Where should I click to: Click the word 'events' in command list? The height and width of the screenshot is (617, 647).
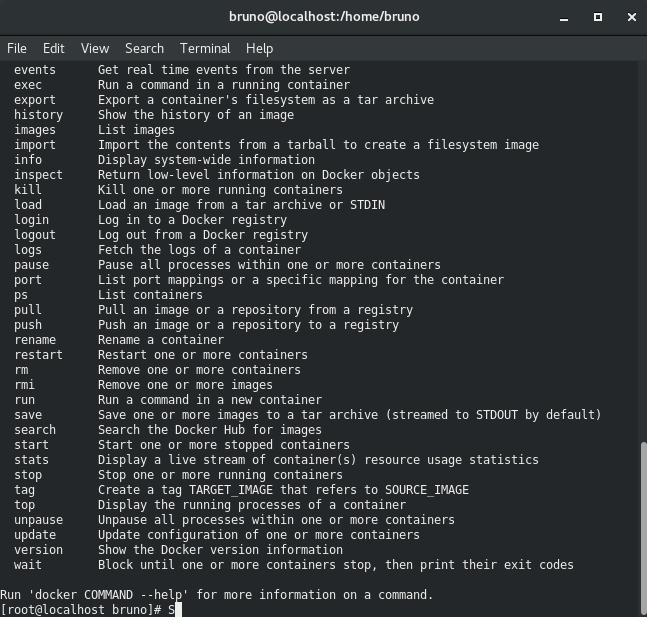click(35, 70)
